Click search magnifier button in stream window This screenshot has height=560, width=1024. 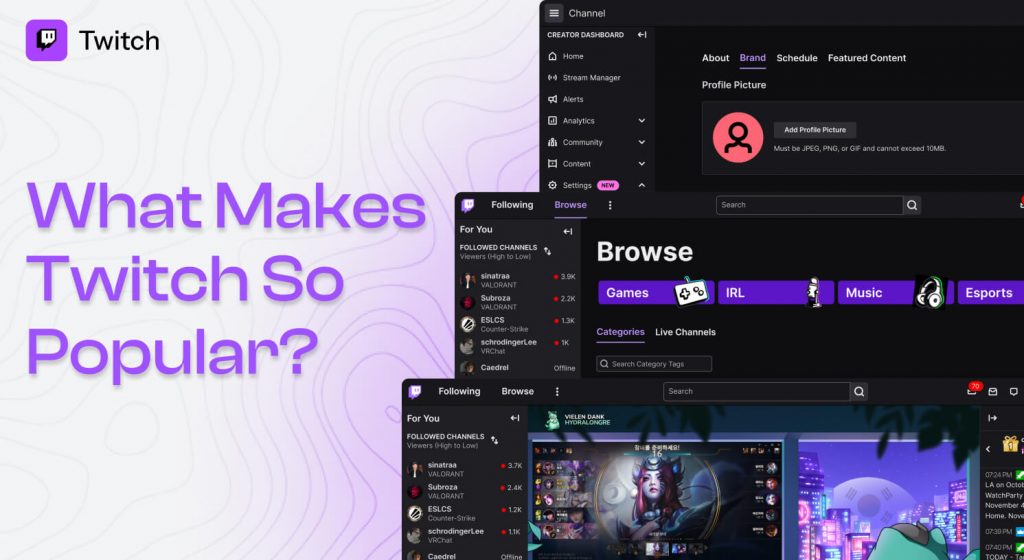(859, 392)
